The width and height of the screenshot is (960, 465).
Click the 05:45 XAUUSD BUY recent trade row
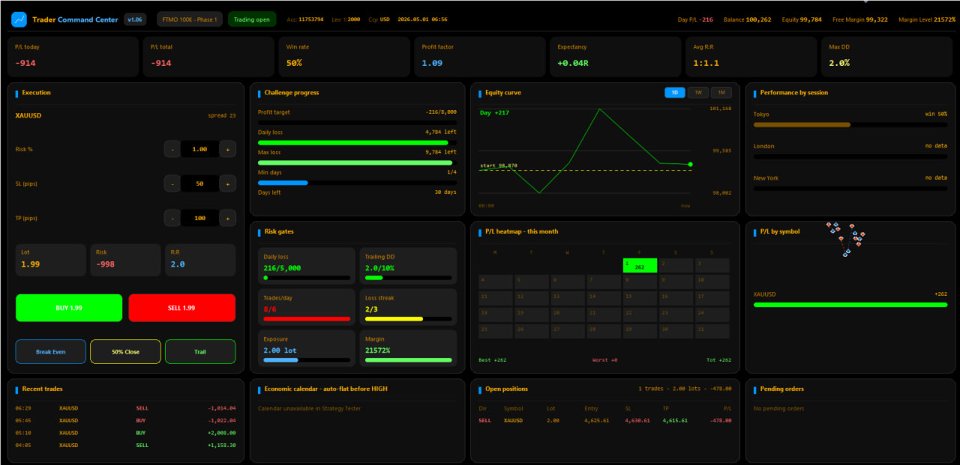coord(126,420)
